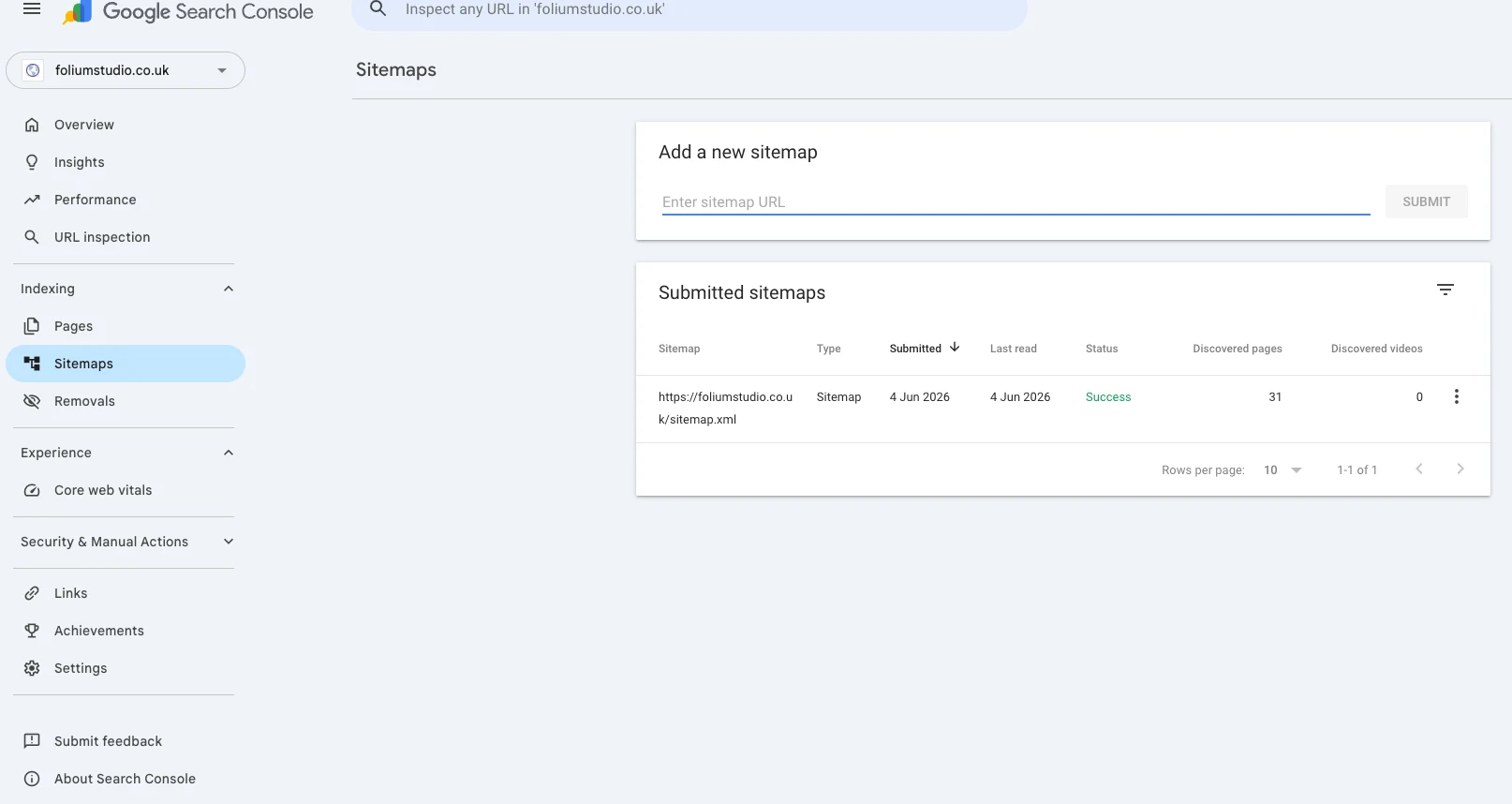This screenshot has height=804, width=1512.
Task: Click the Type column header
Action: (828, 349)
